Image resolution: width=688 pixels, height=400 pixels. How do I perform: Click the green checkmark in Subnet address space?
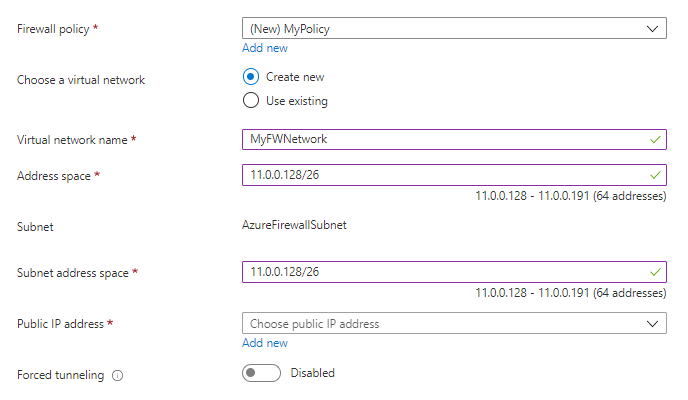coord(655,272)
